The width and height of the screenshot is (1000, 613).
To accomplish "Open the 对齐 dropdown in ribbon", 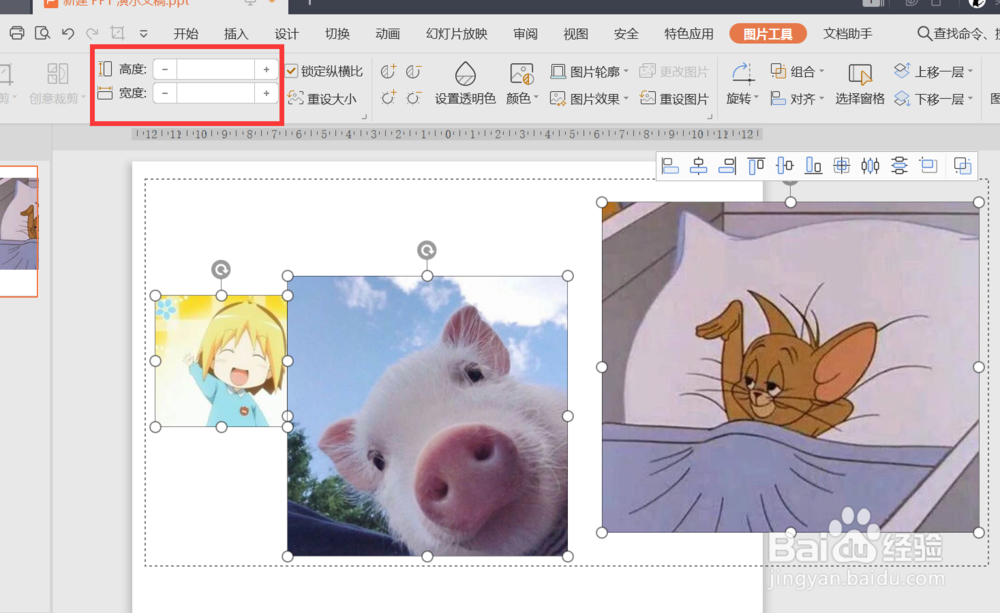I will (x=797, y=98).
